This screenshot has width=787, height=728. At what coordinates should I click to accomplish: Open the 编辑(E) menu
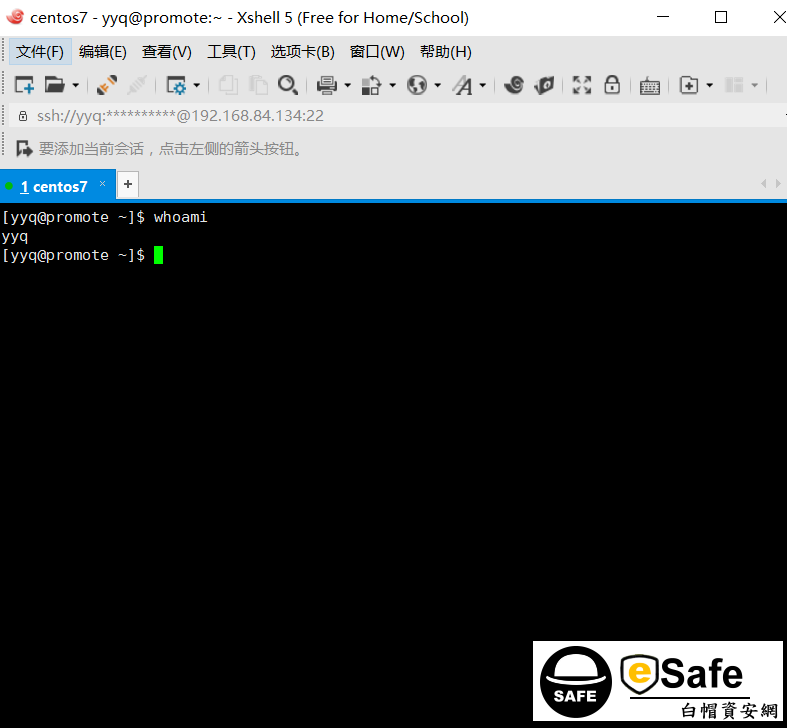point(103,52)
